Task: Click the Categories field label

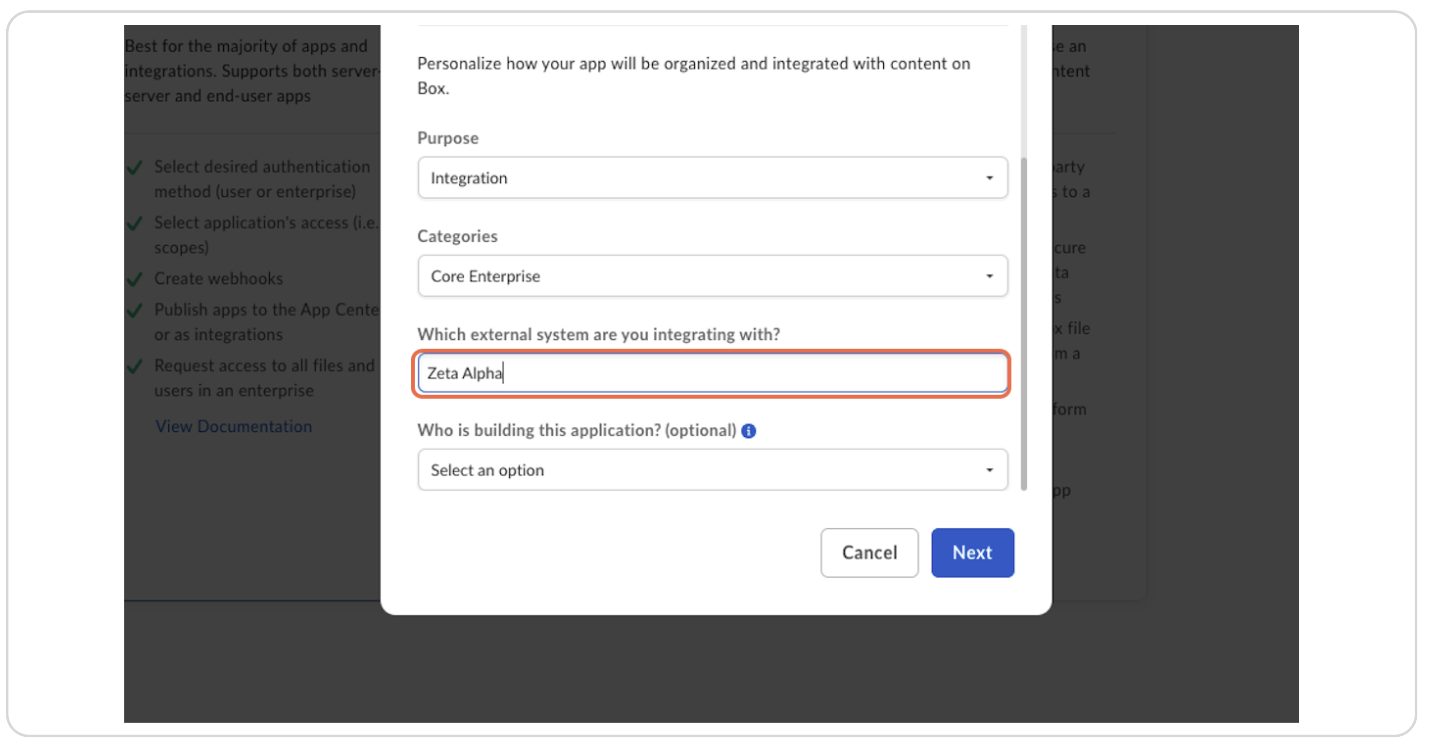Action: tap(457, 236)
